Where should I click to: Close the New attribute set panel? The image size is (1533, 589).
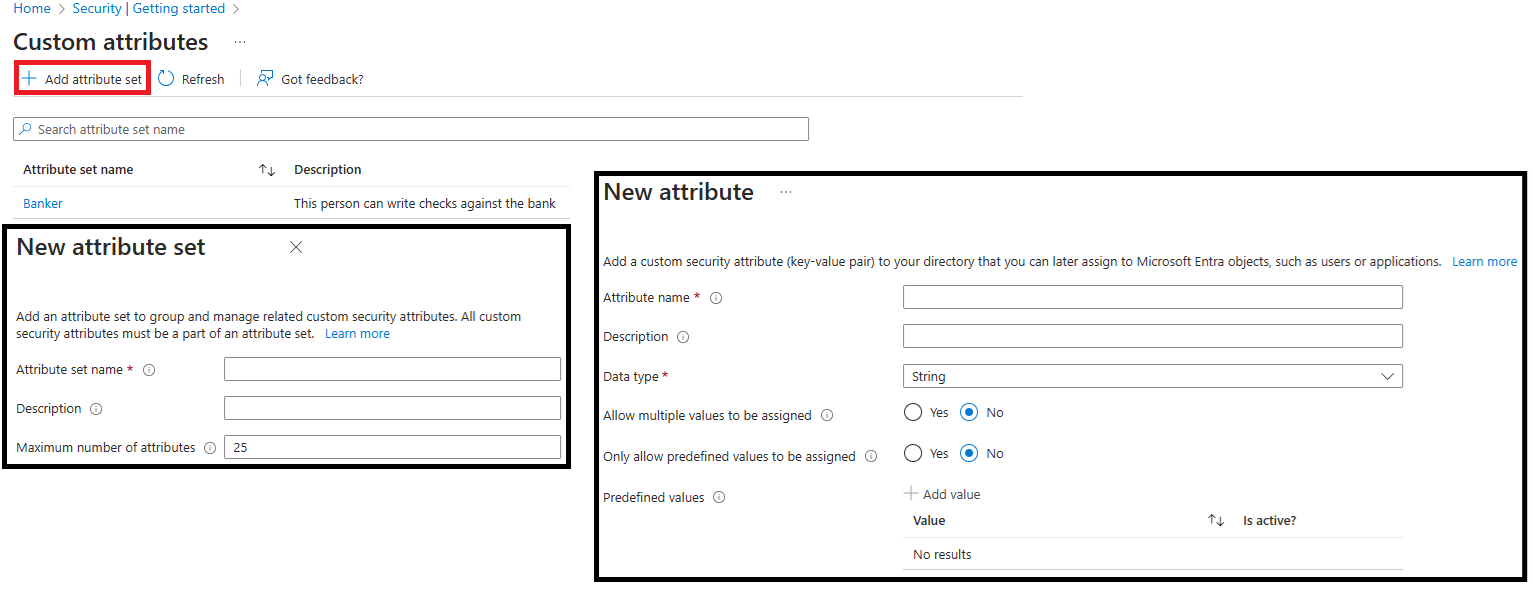(x=296, y=247)
